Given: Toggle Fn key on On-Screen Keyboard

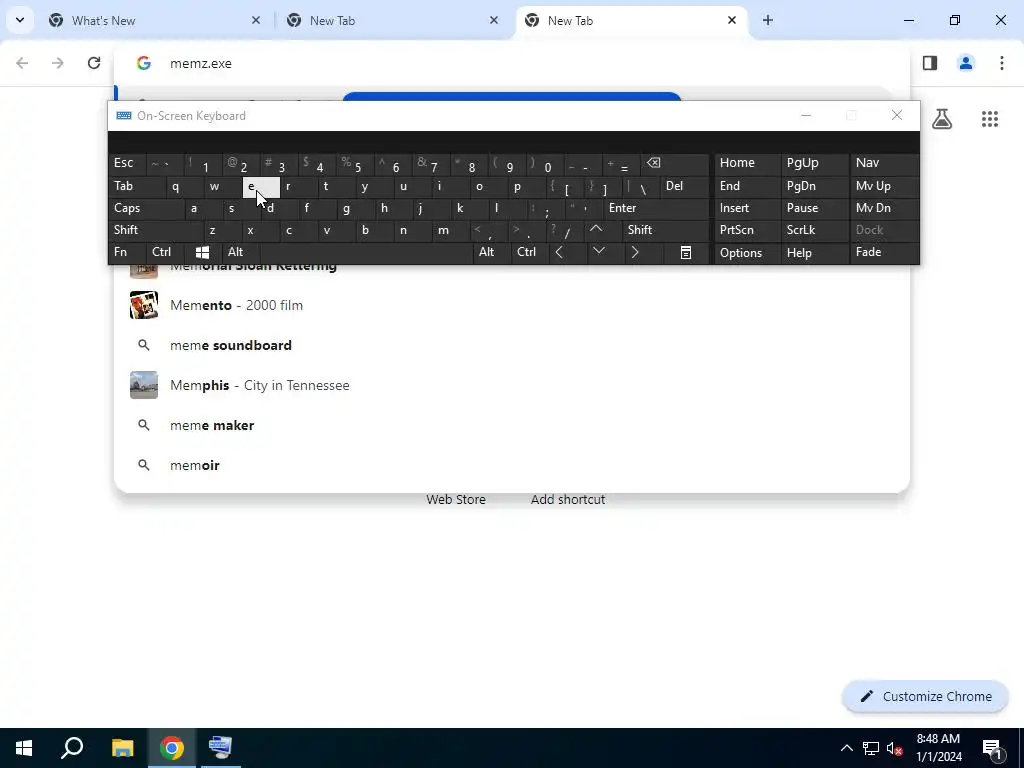Looking at the screenshot, I should point(127,252).
